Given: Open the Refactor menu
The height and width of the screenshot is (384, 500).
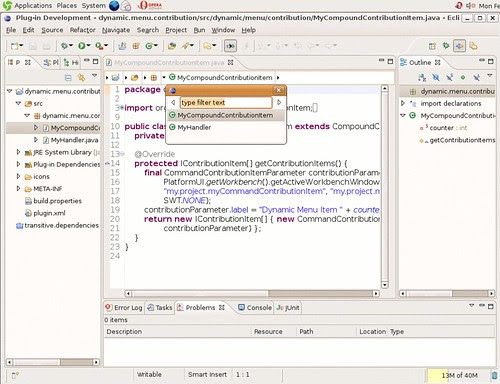Looking at the screenshot, I should pyautogui.click(x=82, y=30).
